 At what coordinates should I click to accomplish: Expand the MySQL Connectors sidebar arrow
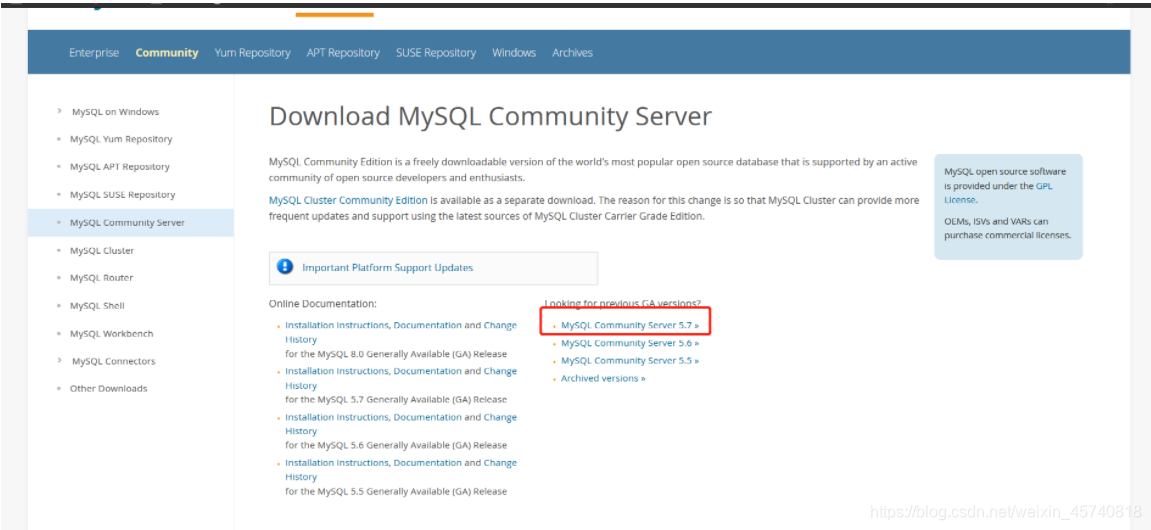pos(59,360)
